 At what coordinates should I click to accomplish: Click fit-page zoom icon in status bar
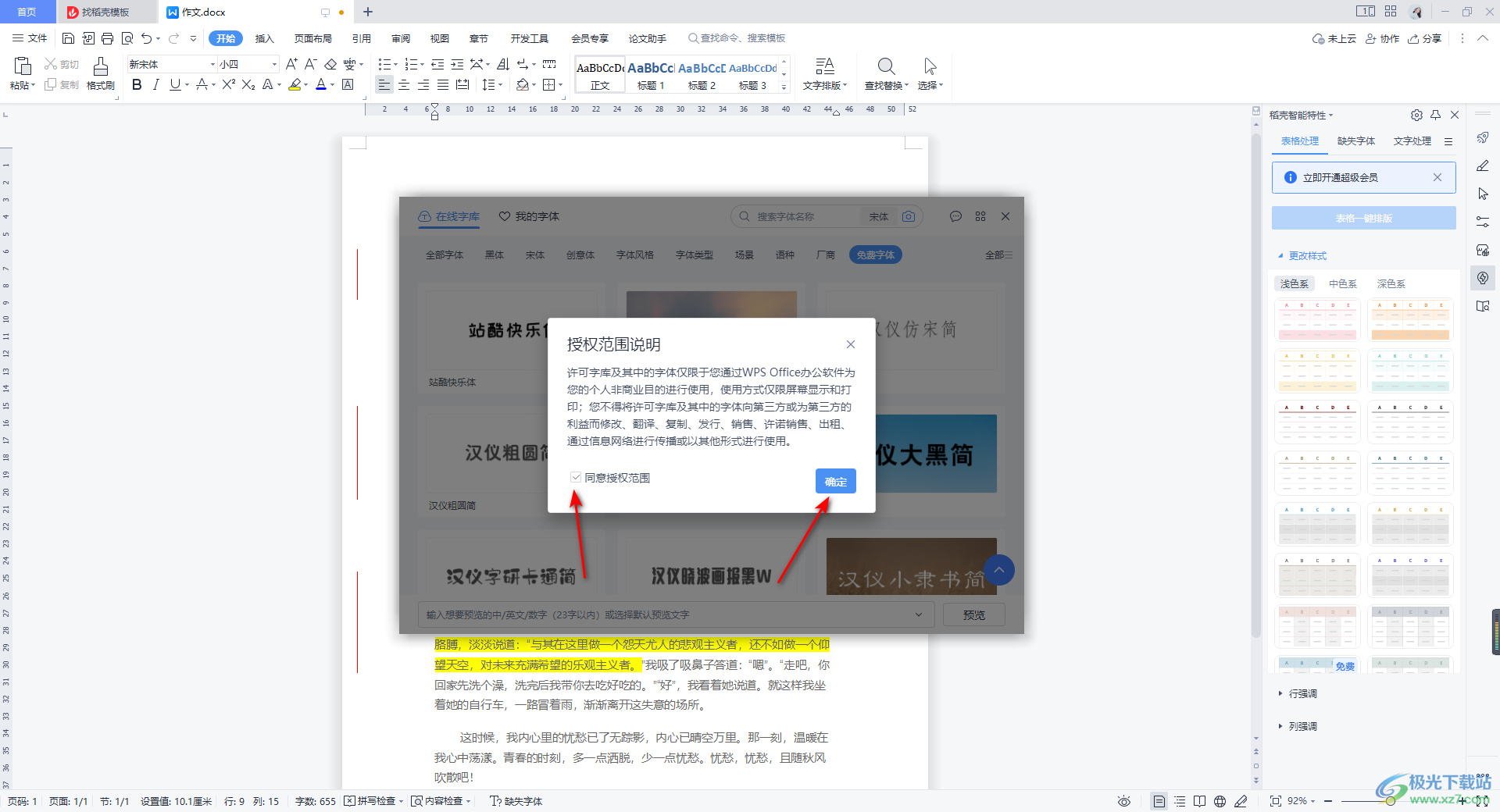[x=1276, y=801]
